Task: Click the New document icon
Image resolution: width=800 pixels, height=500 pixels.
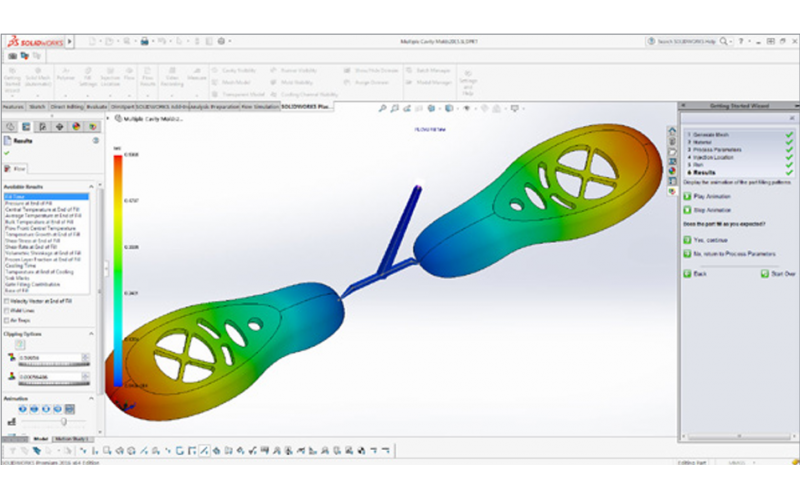Action: (92, 41)
